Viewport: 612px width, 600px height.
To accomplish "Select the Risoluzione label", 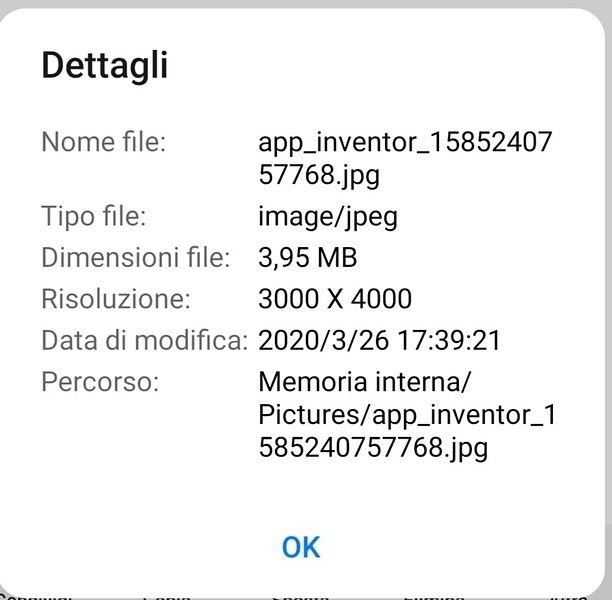I will pos(115,298).
